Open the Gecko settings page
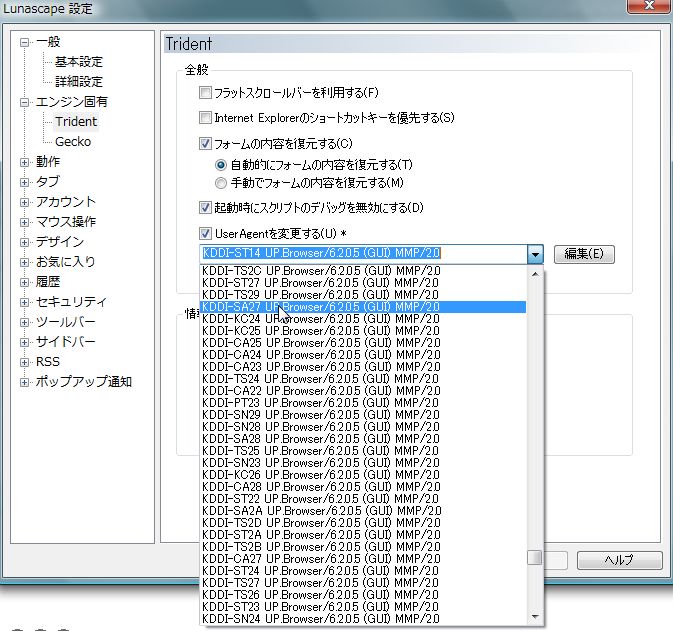This screenshot has width=673, height=631. point(73,142)
